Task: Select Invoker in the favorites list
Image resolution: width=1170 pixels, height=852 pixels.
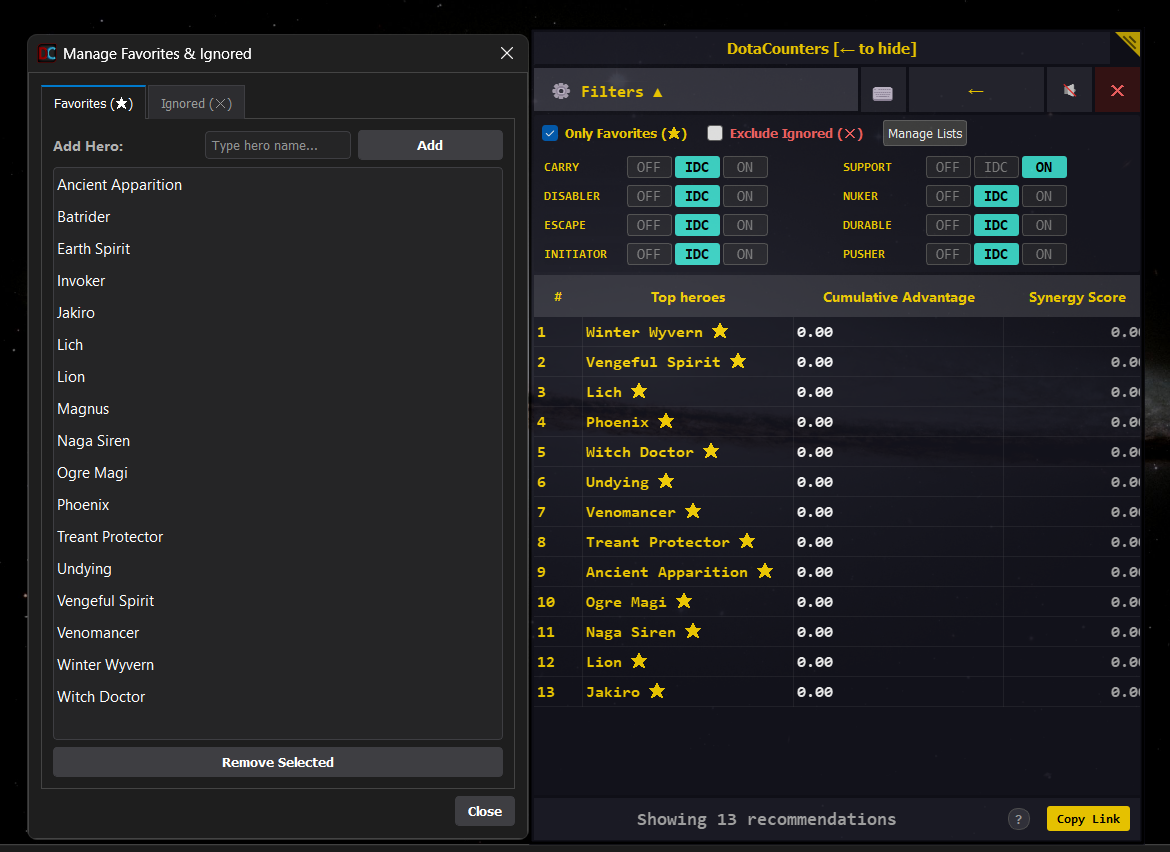Action: pos(278,281)
